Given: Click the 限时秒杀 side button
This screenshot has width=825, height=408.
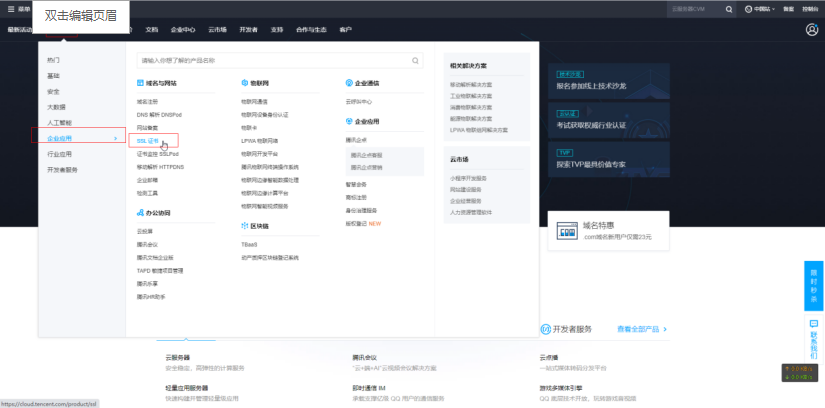Looking at the screenshot, I should point(813,286).
